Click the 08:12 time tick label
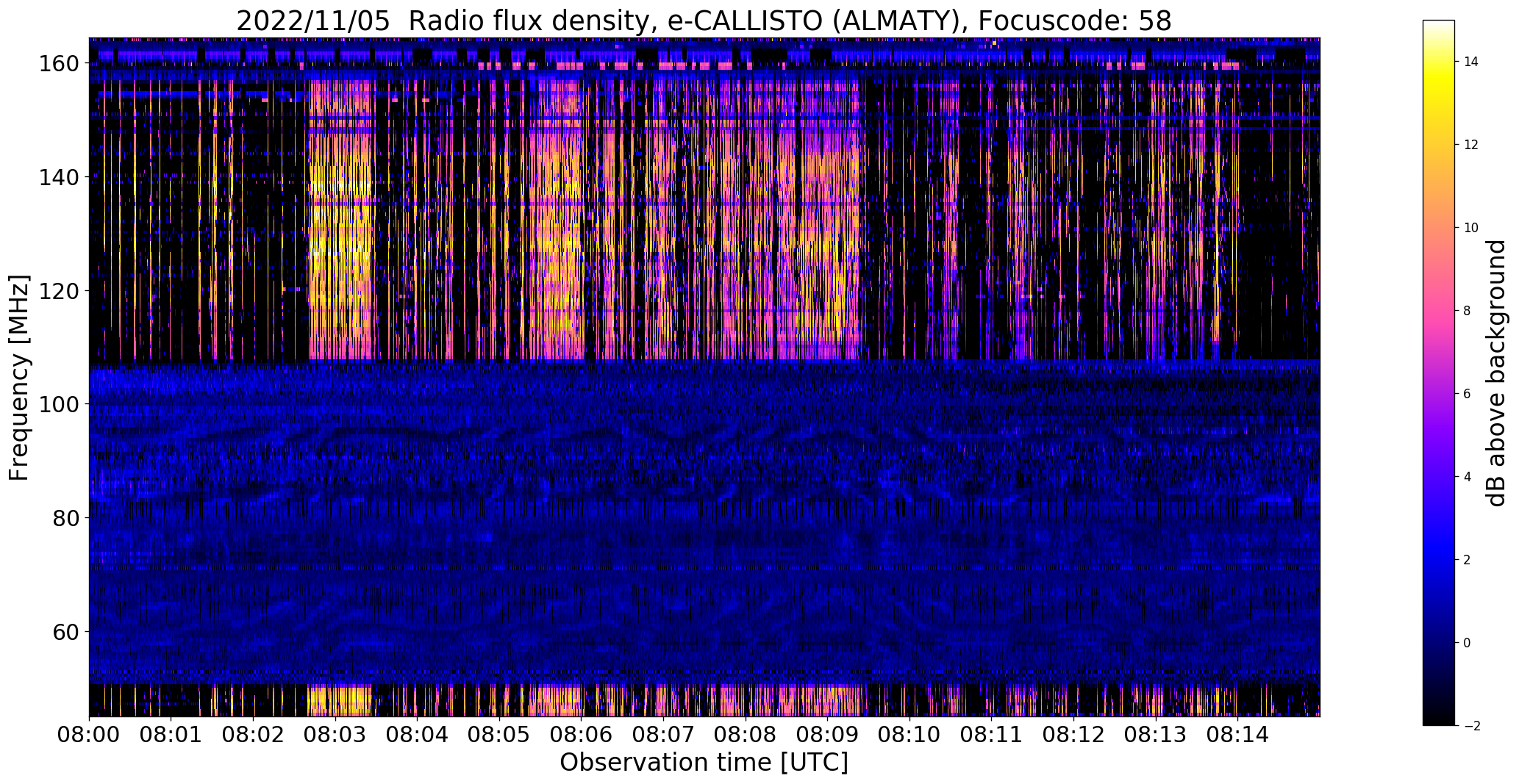1519x784 pixels. 1073,733
